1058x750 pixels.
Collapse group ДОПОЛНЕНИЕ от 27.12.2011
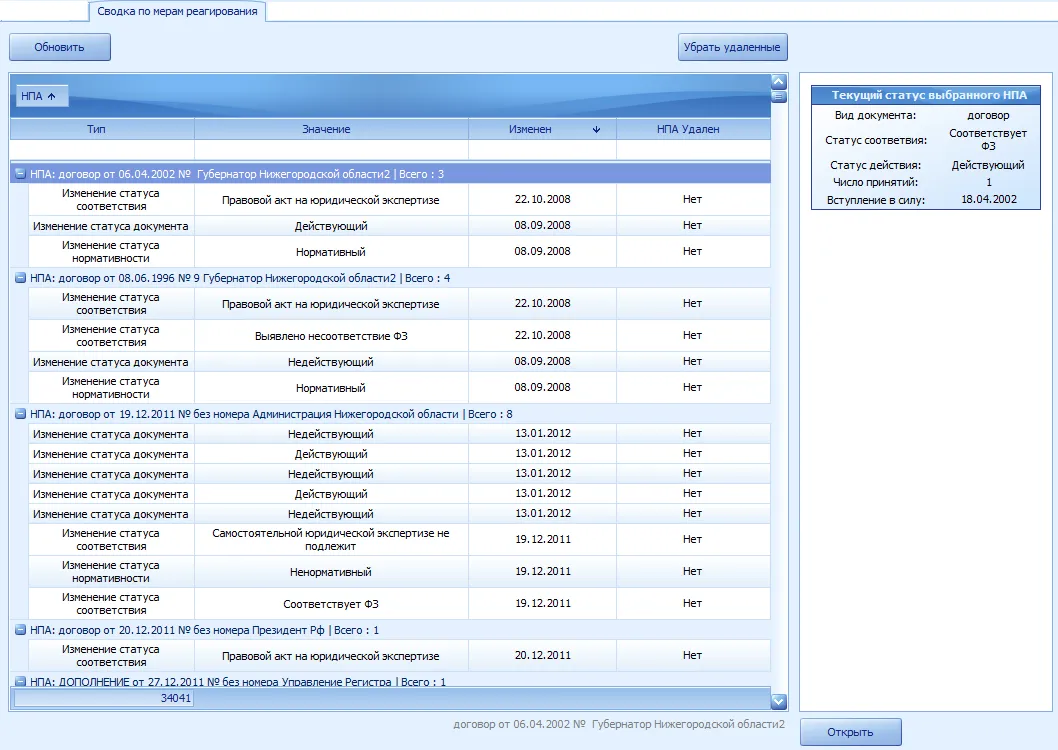click(x=20, y=682)
